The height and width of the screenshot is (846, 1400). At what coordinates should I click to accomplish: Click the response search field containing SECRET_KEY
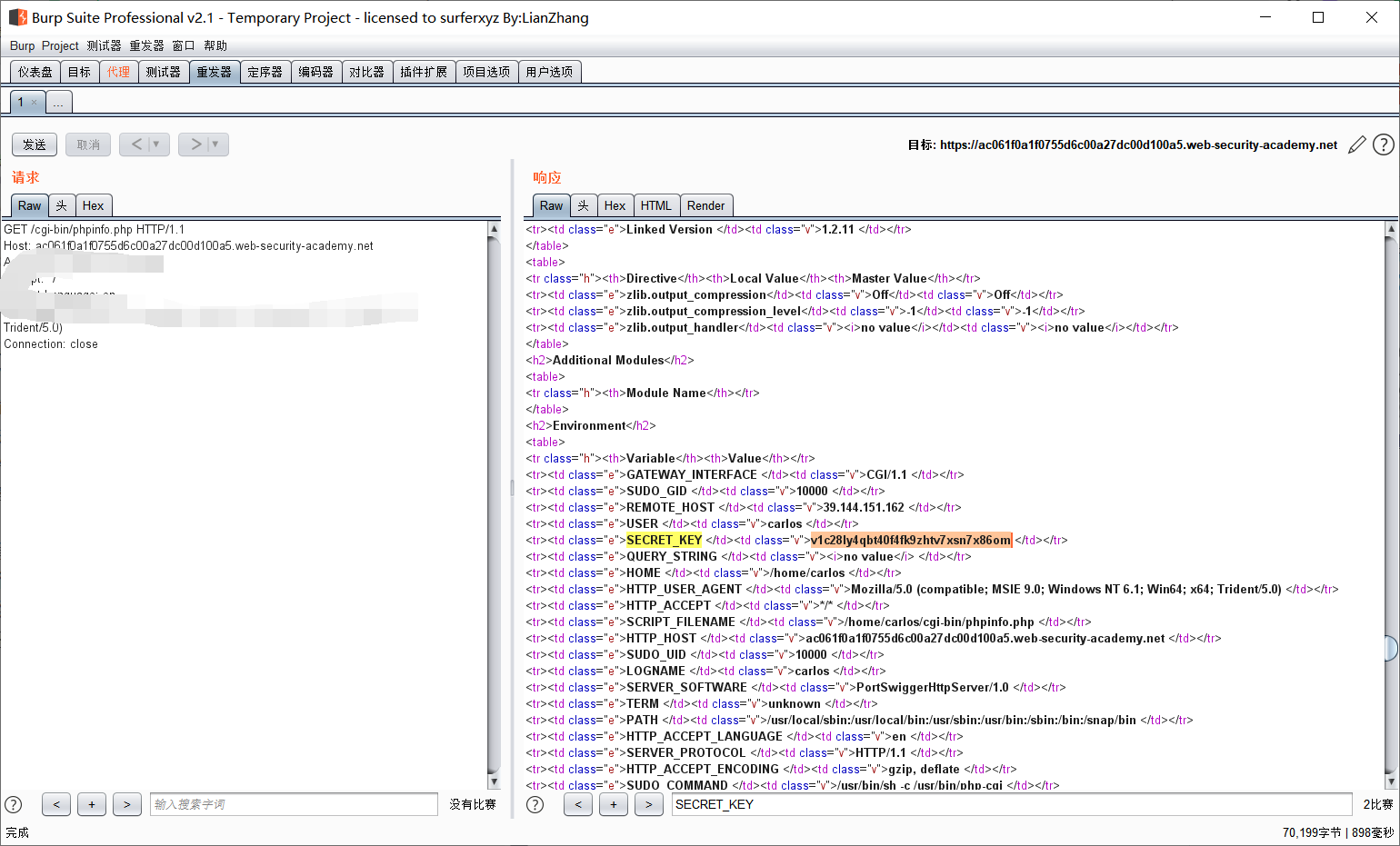click(x=1012, y=804)
